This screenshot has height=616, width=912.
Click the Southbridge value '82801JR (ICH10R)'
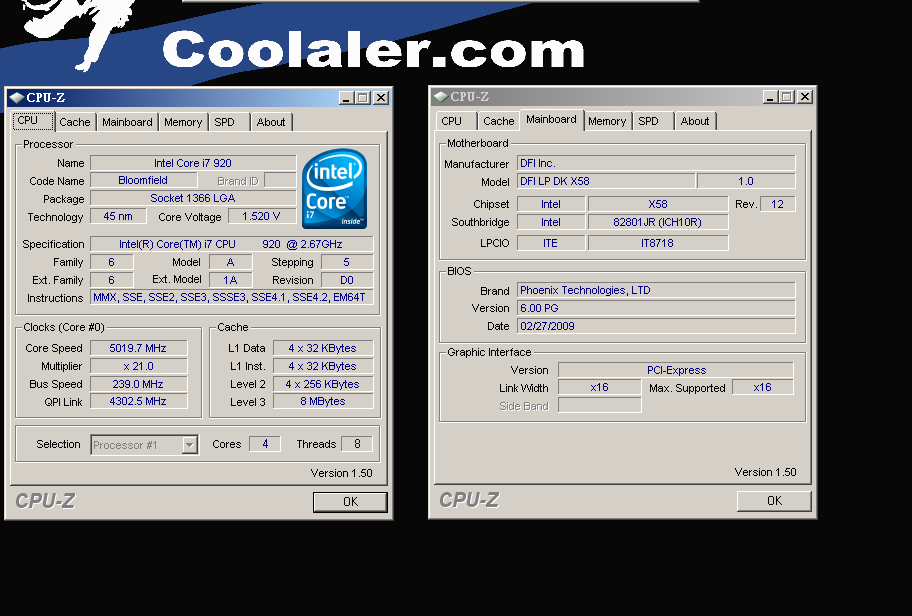(658, 222)
